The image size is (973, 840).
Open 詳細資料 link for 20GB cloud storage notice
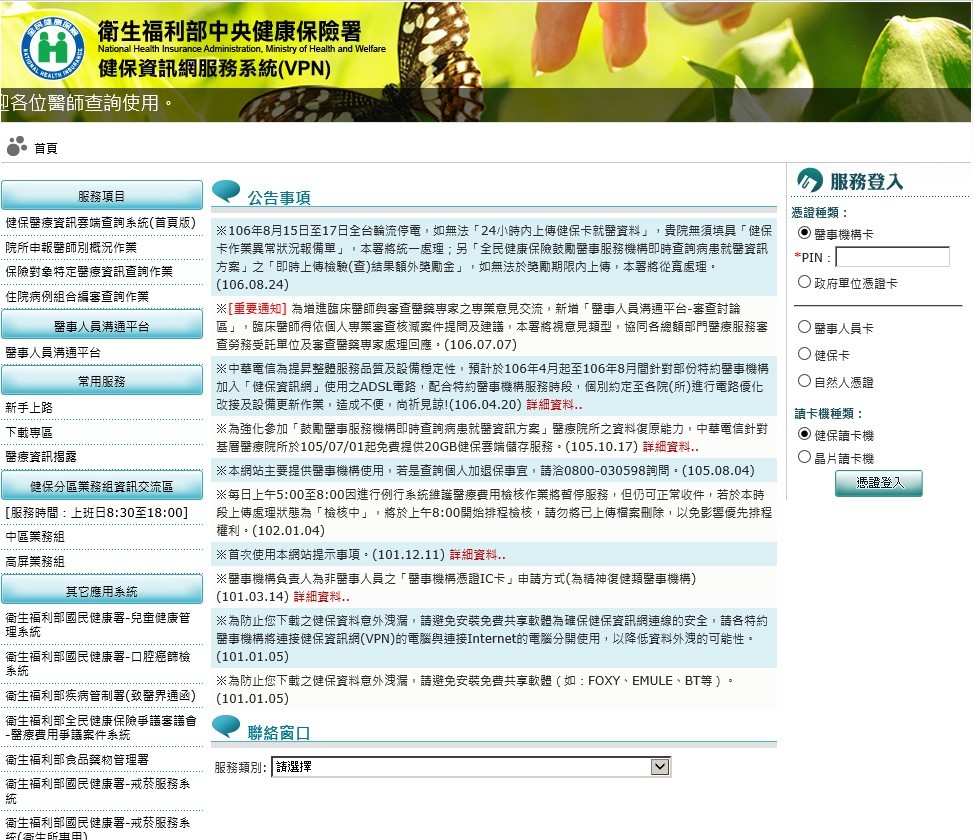(671, 447)
